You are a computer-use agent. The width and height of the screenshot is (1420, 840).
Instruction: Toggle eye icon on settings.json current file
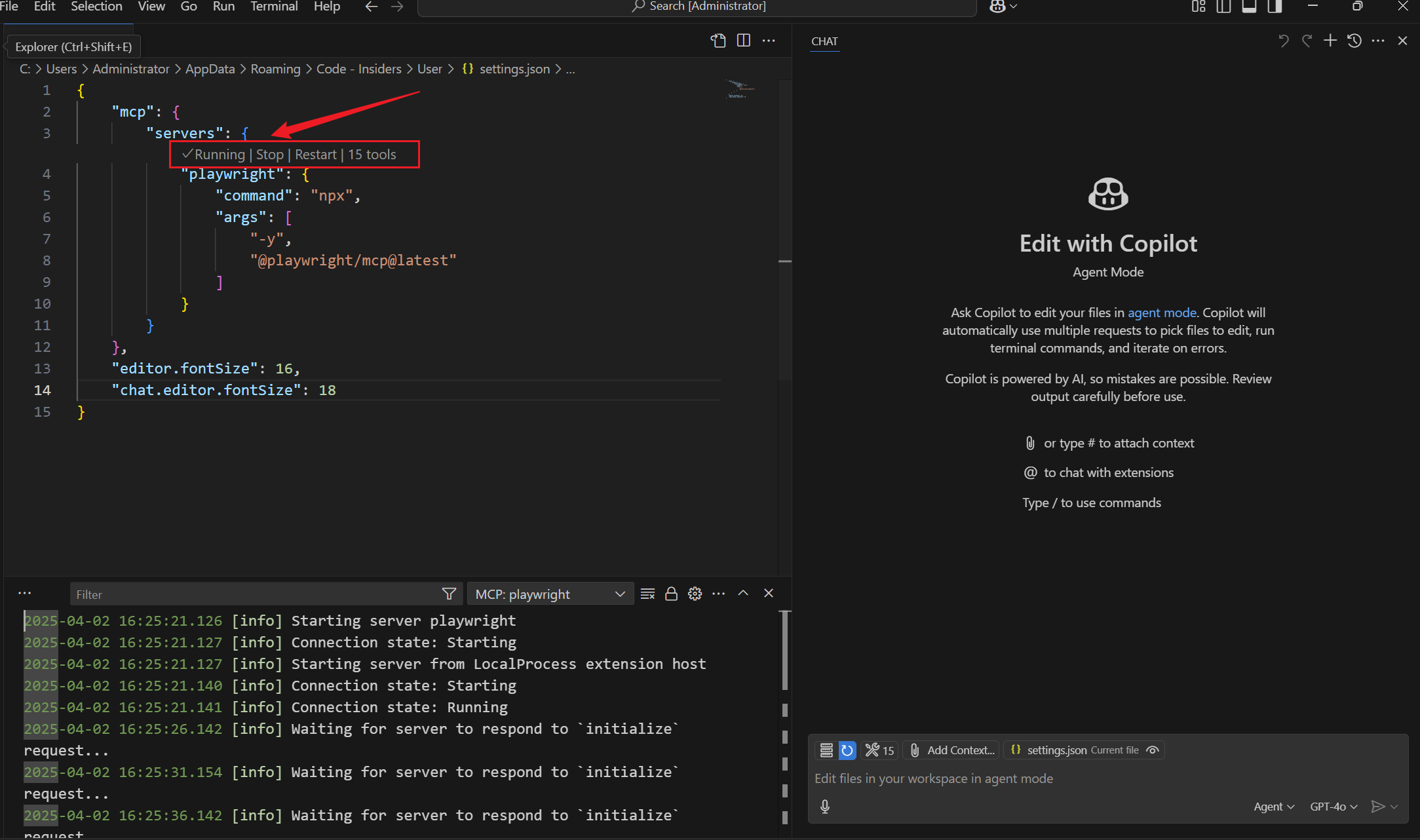click(x=1153, y=750)
